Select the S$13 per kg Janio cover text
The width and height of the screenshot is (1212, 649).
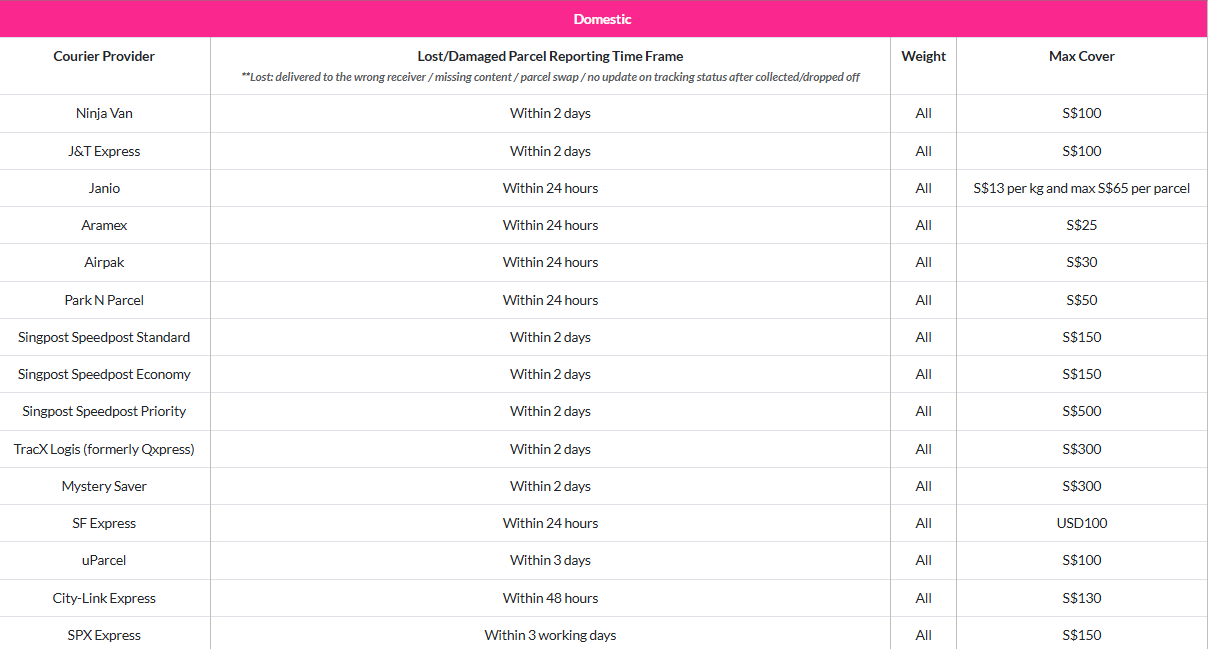(1081, 188)
